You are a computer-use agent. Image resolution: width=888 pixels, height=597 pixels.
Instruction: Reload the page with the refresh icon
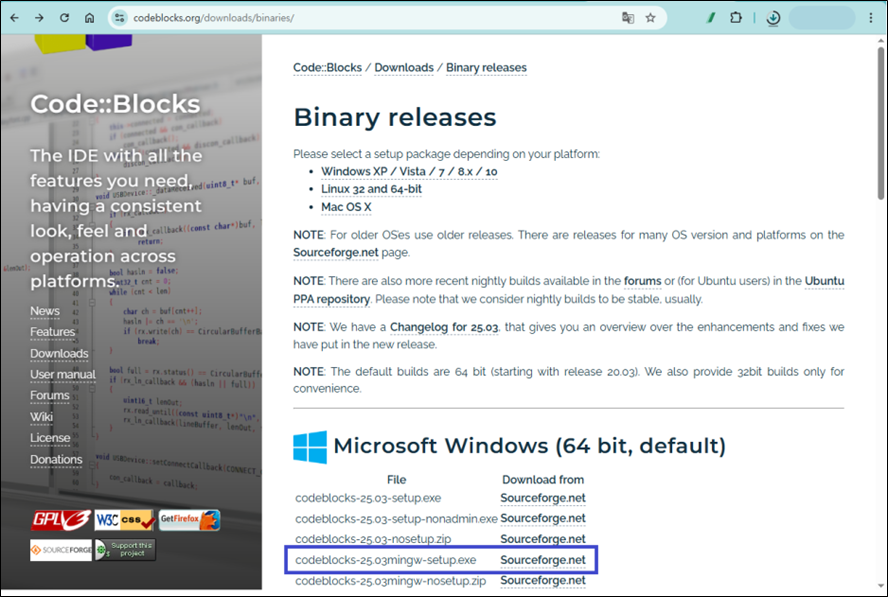click(x=65, y=18)
